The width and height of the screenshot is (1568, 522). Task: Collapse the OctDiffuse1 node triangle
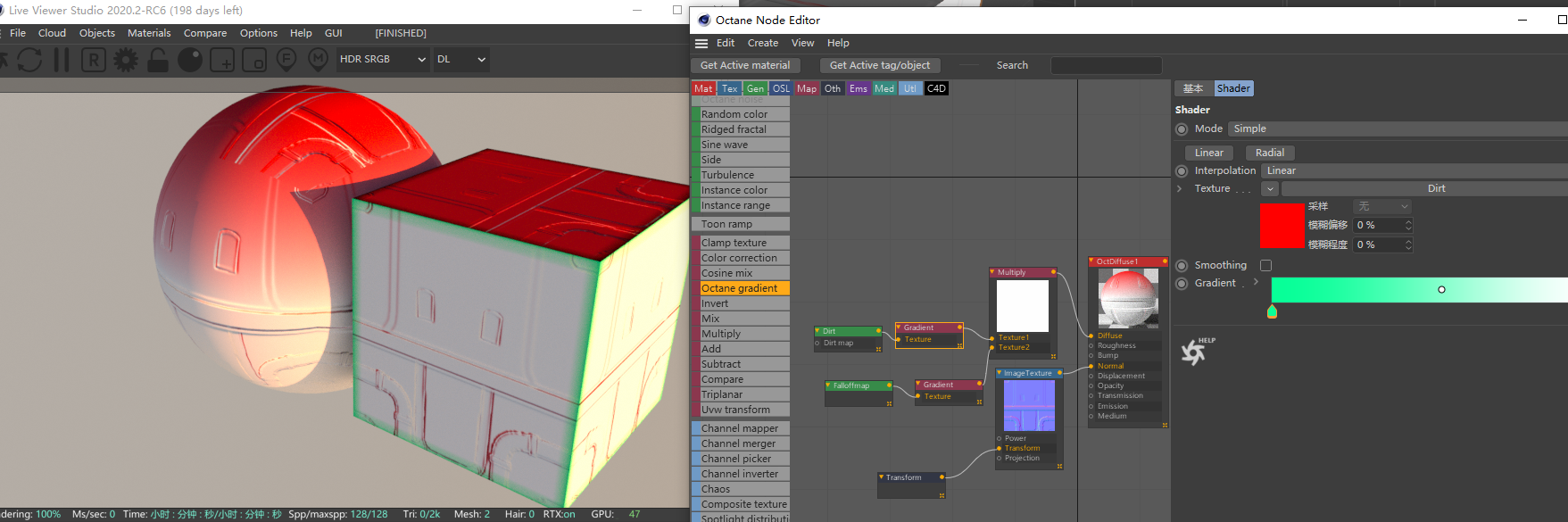click(1092, 261)
